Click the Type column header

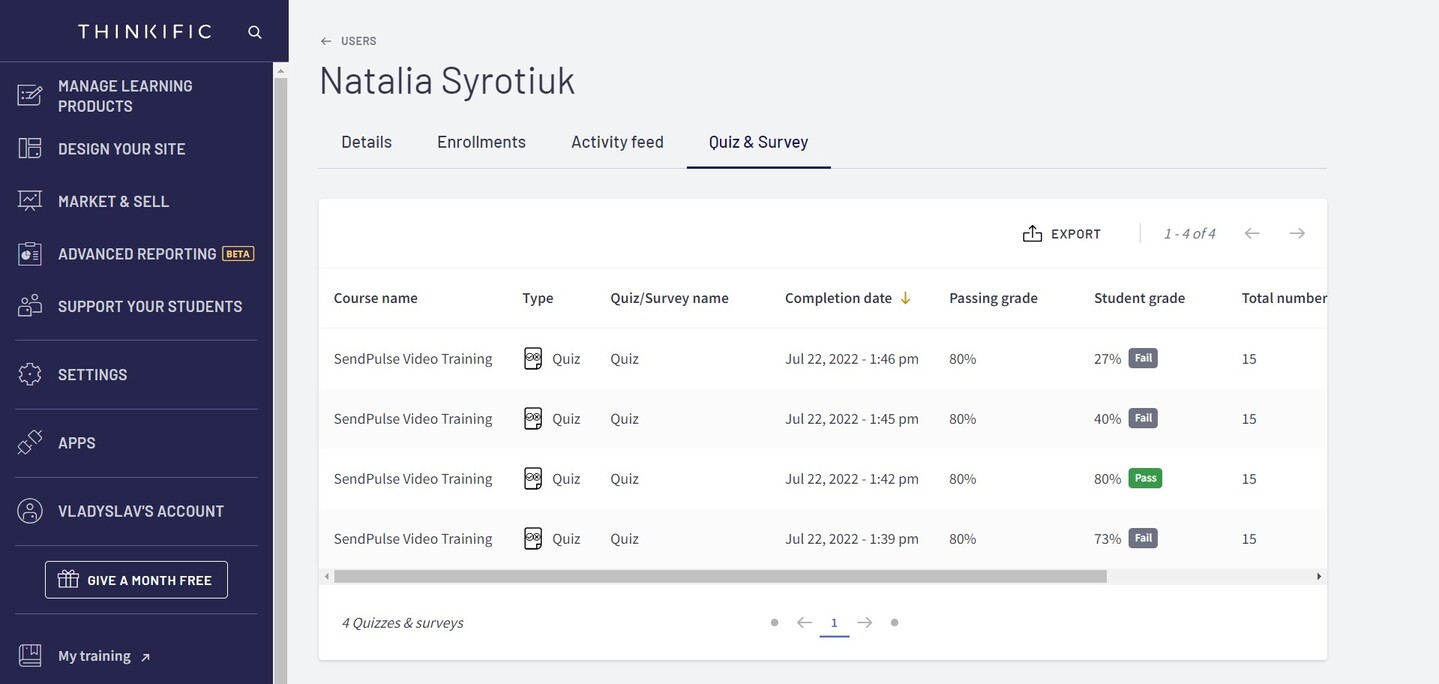pos(538,298)
